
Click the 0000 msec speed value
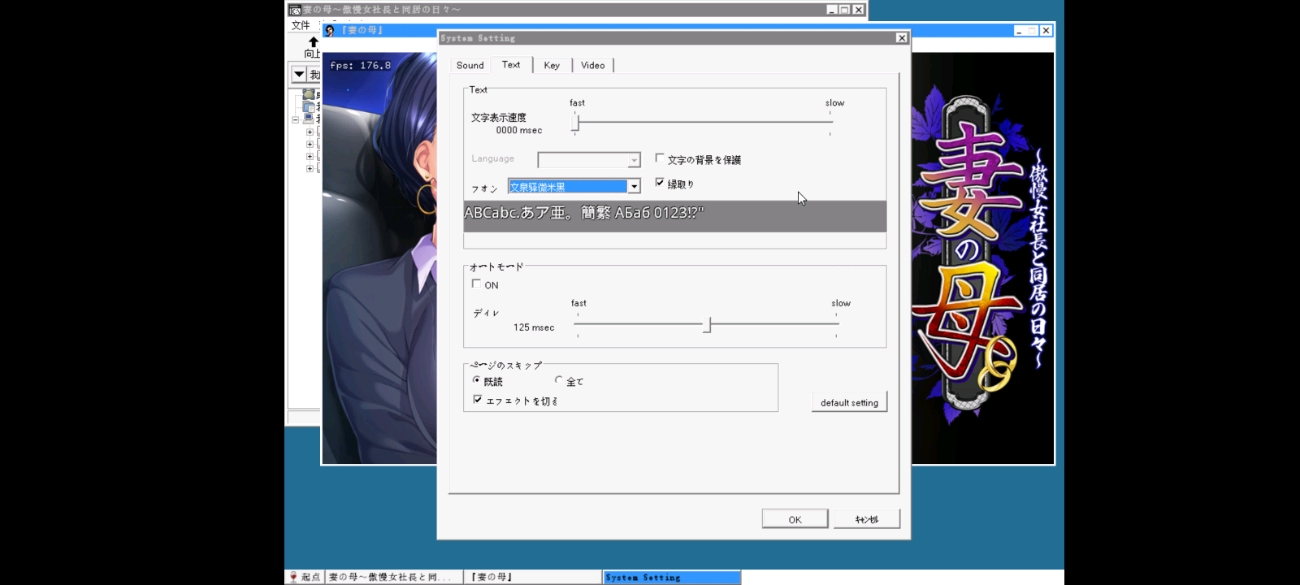519,130
